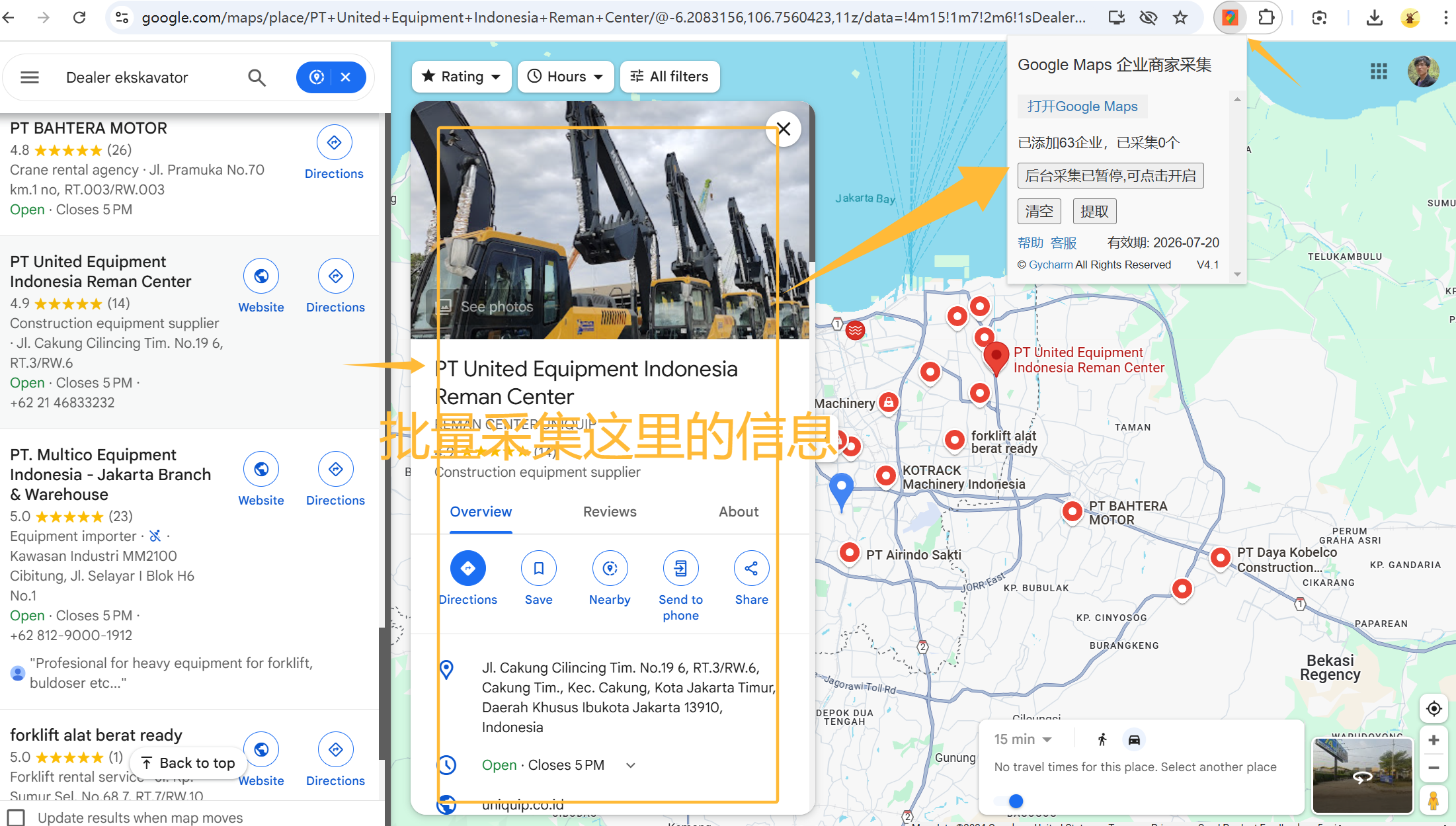Zoom in the map with plus button
This screenshot has height=826, width=1456.
(1434, 740)
